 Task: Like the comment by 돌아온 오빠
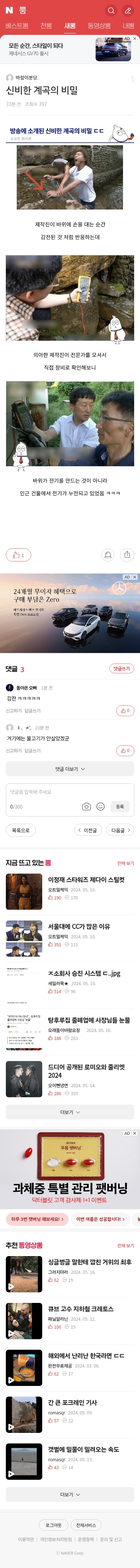[125, 710]
